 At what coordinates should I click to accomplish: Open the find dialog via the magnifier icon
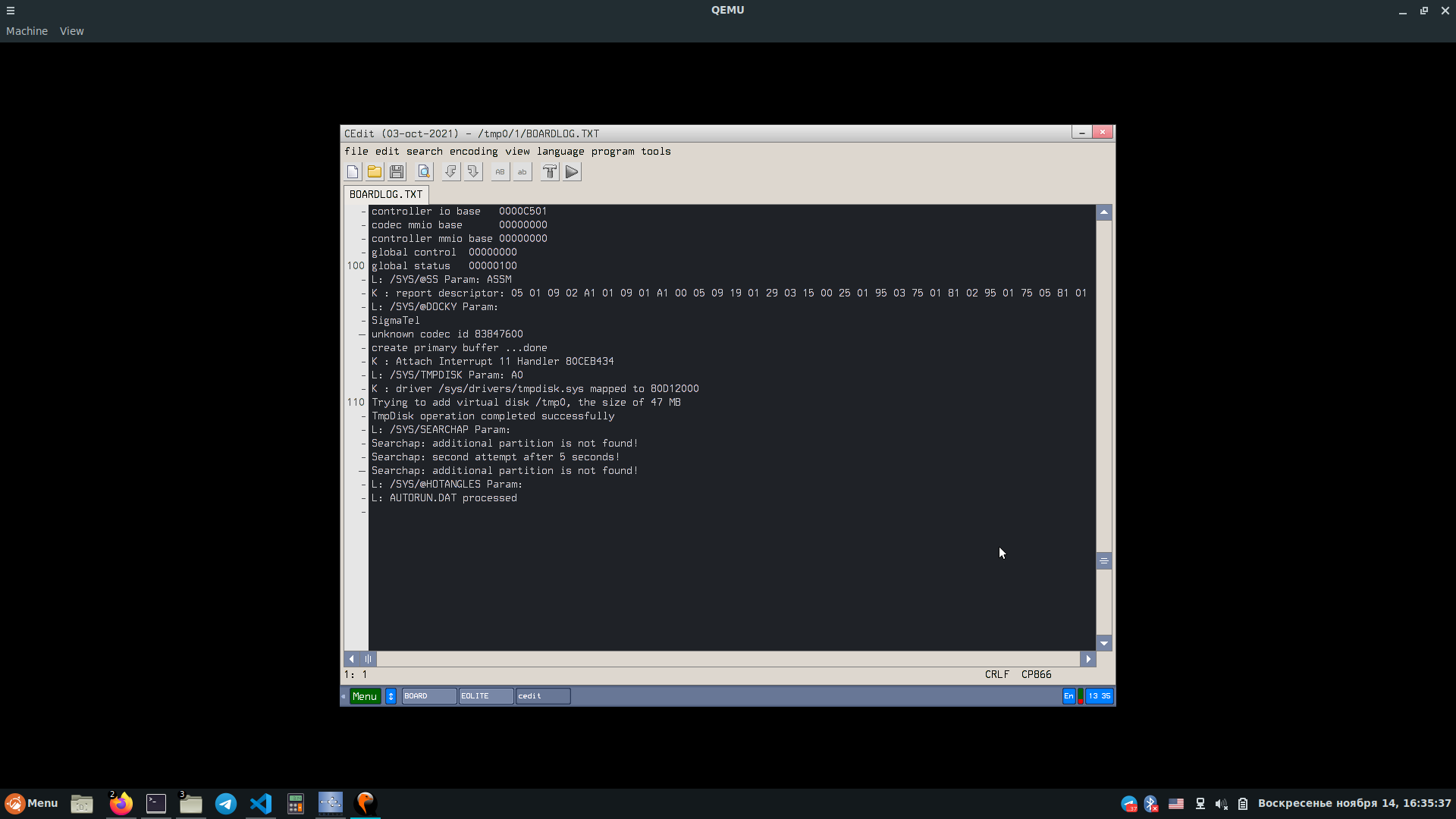424,172
